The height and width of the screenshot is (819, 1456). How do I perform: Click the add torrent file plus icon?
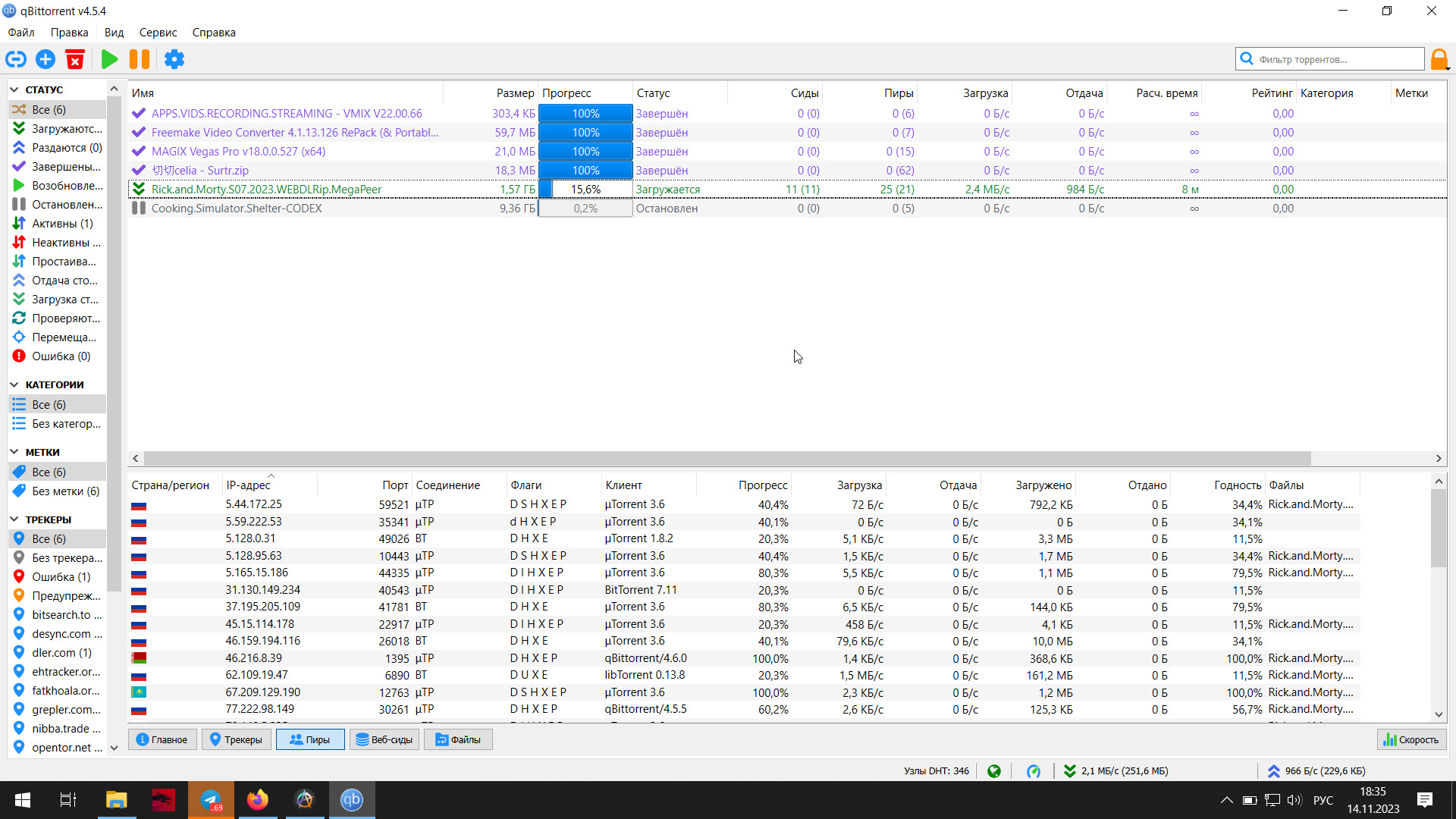(x=45, y=59)
